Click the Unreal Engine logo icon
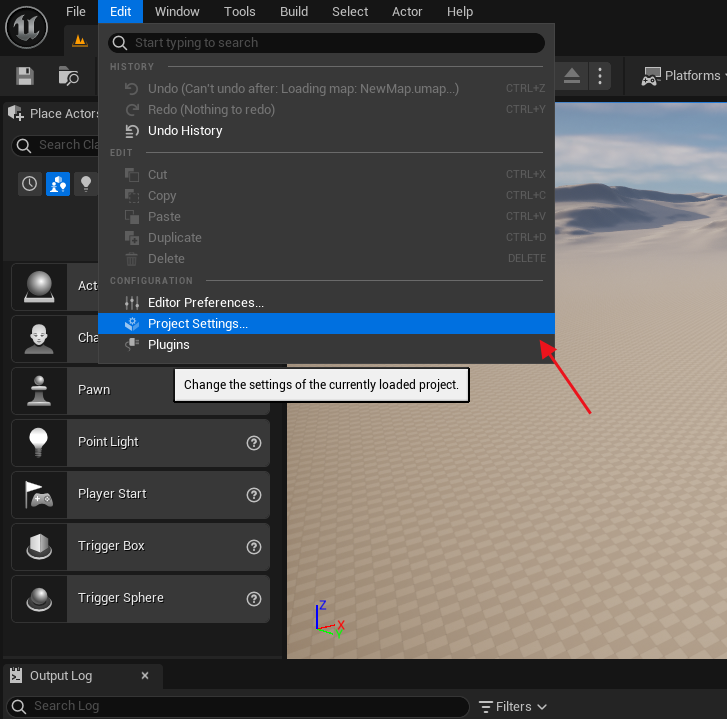The height and width of the screenshot is (719, 727). coord(26,26)
